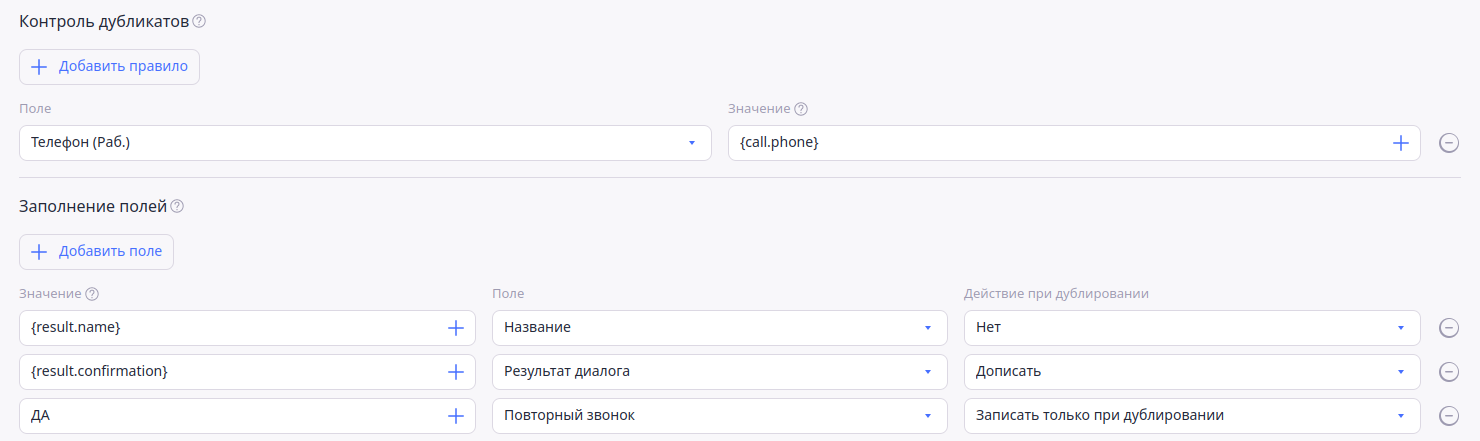This screenshot has height=441, width=1480.
Task: Click plus icon in {result.confirmation} field
Action: point(455,372)
